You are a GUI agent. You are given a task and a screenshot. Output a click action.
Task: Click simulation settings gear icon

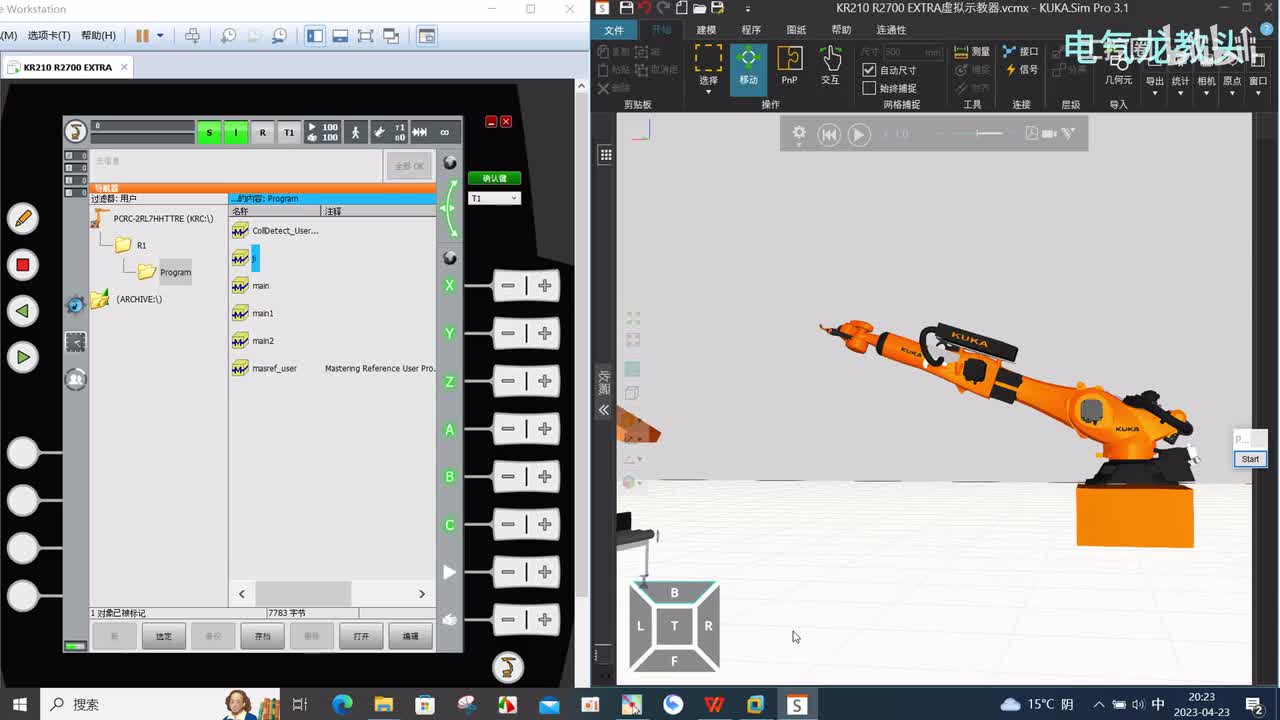click(x=799, y=133)
